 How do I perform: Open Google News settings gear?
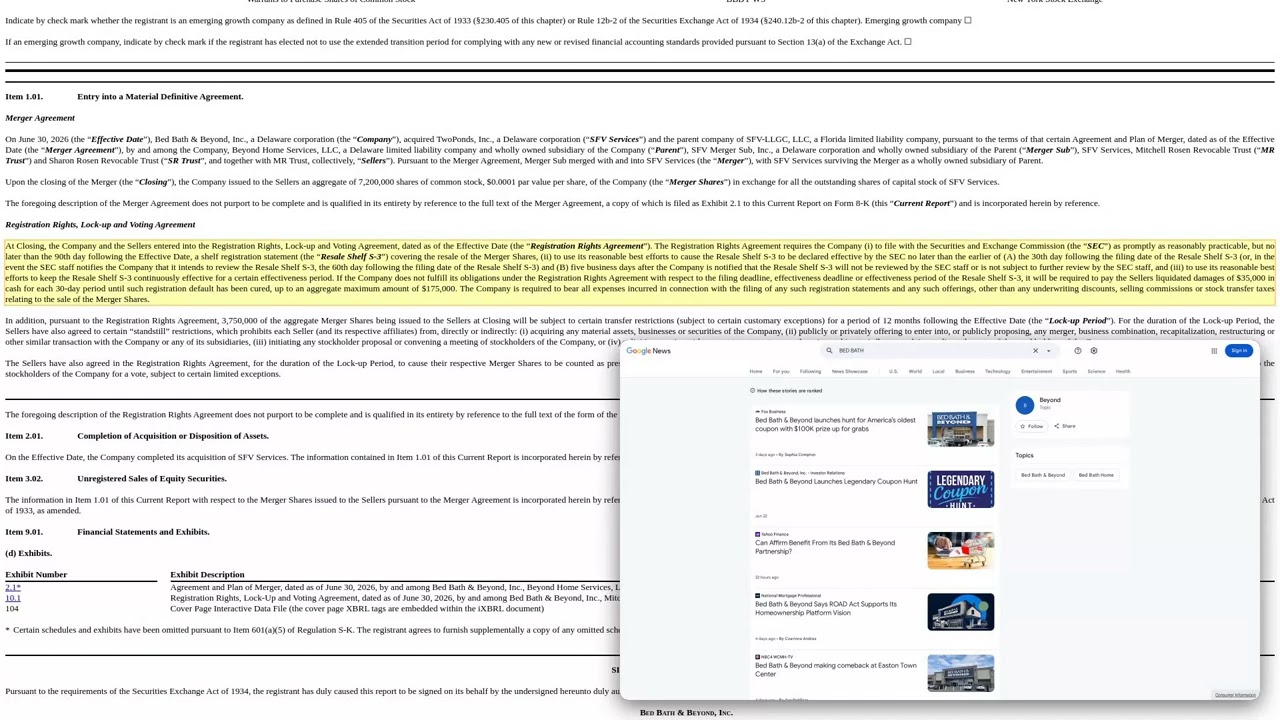1094,351
